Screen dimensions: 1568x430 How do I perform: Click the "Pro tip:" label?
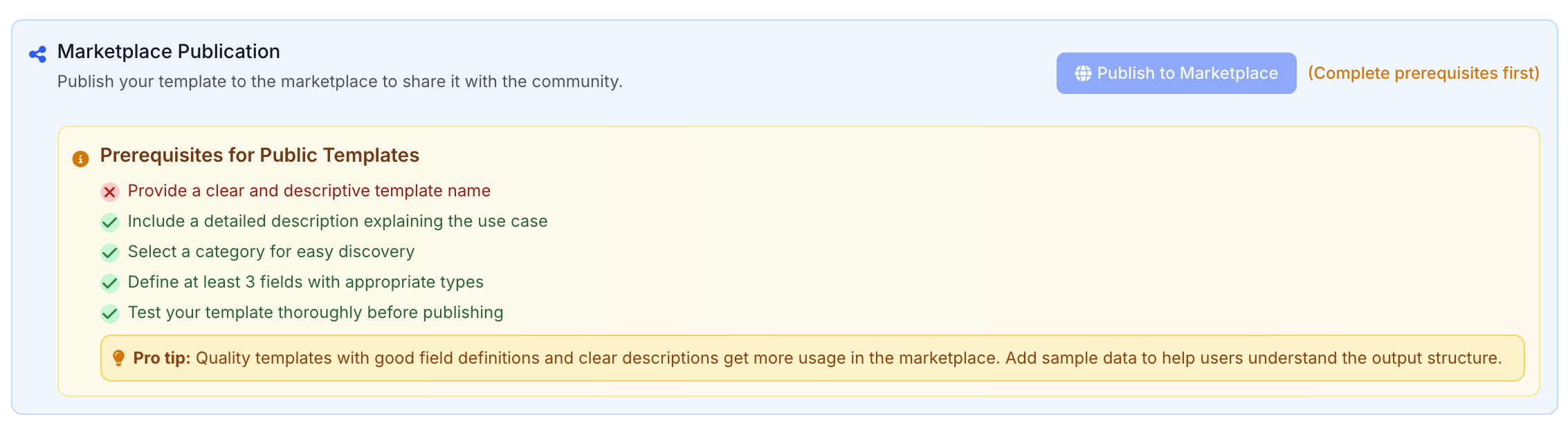(162, 358)
